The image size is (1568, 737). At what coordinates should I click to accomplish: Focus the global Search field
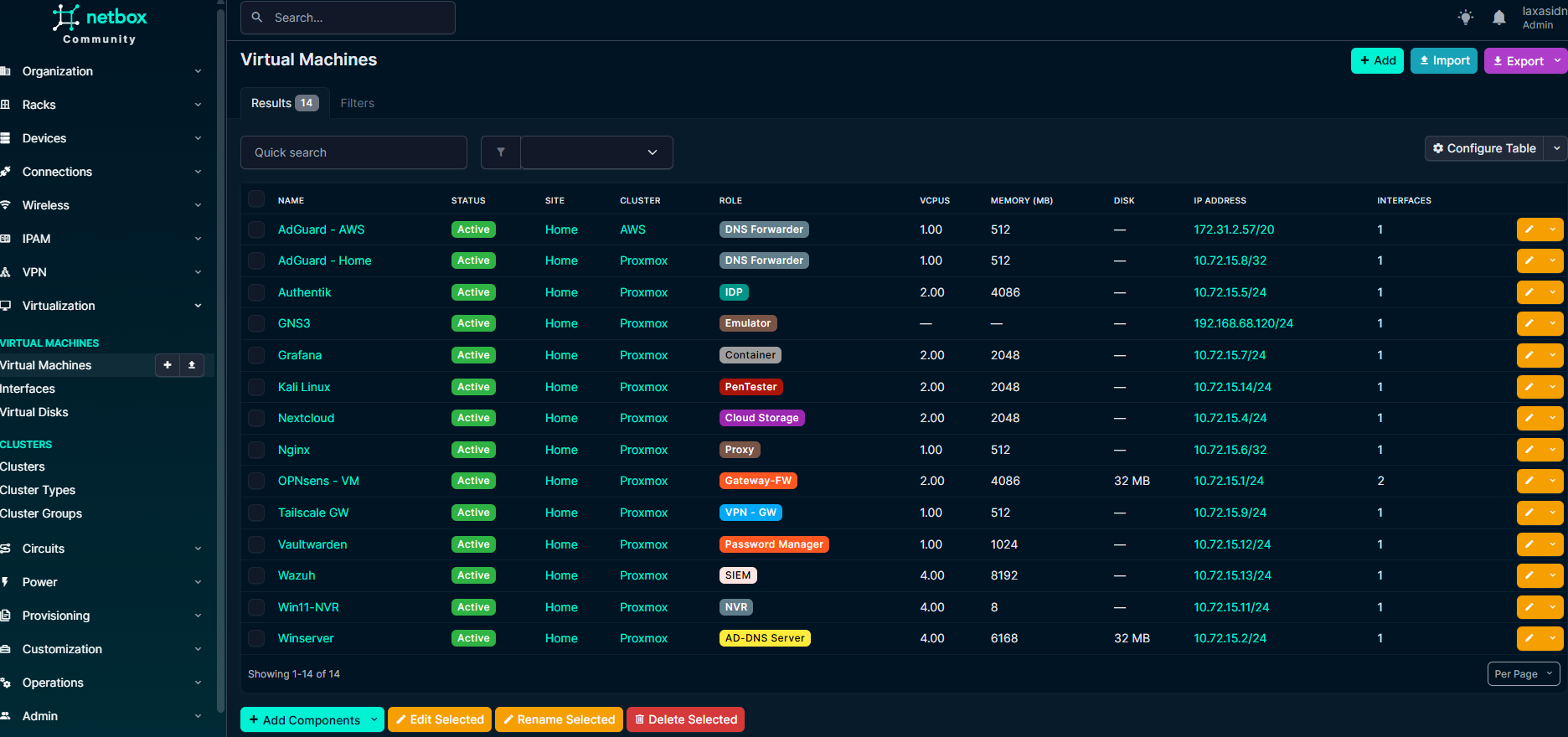click(348, 18)
